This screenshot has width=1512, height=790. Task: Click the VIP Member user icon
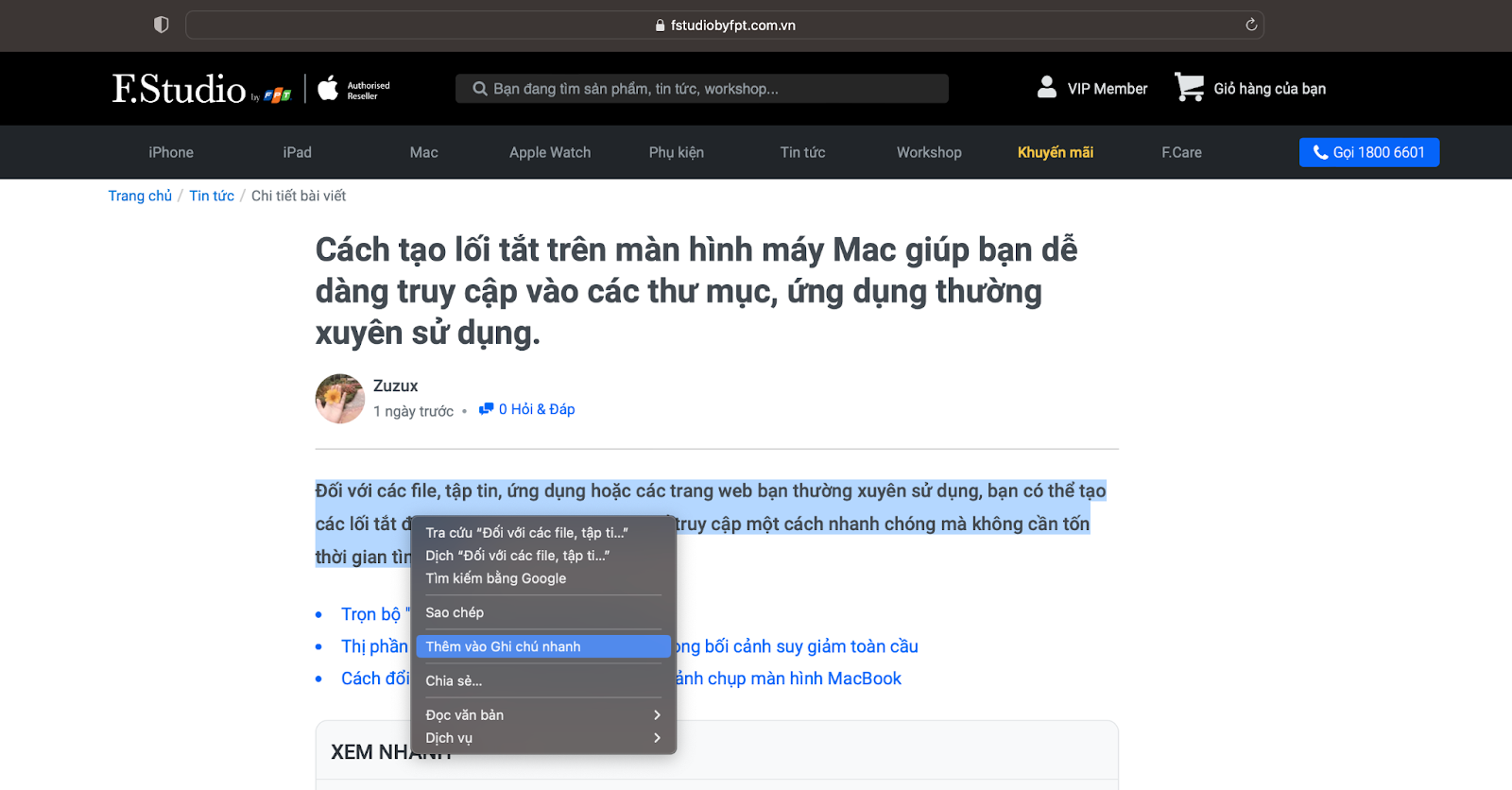click(1046, 87)
